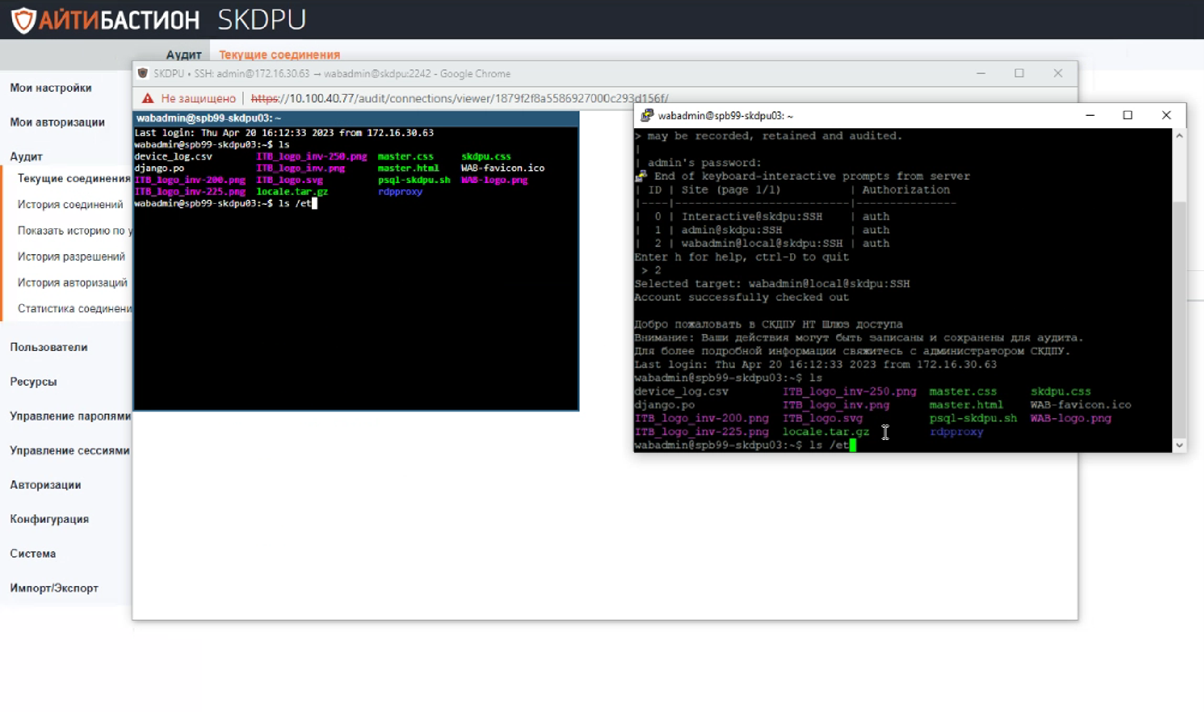Switch to the 'Текущие соединения' tab
Image resolution: width=1204 pixels, height=712 pixels.
279,55
